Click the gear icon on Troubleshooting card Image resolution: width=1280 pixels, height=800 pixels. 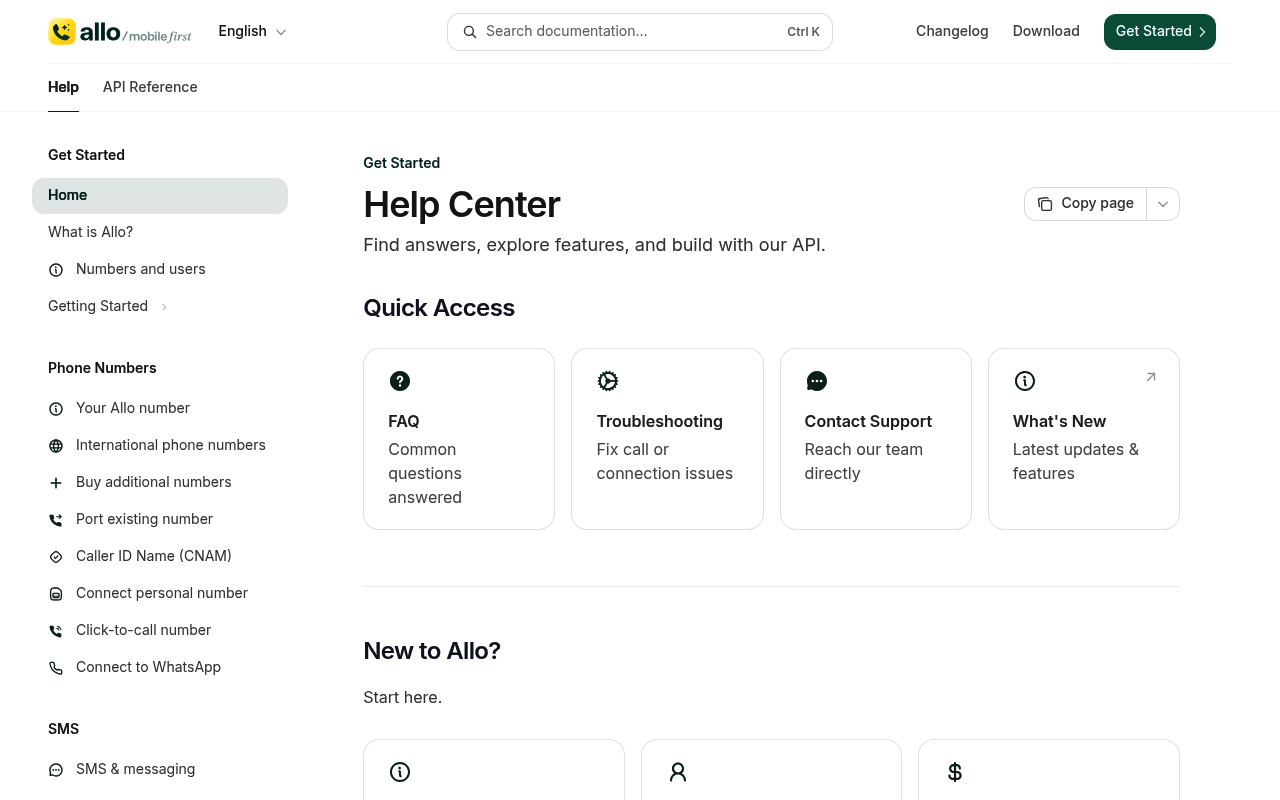tap(608, 381)
